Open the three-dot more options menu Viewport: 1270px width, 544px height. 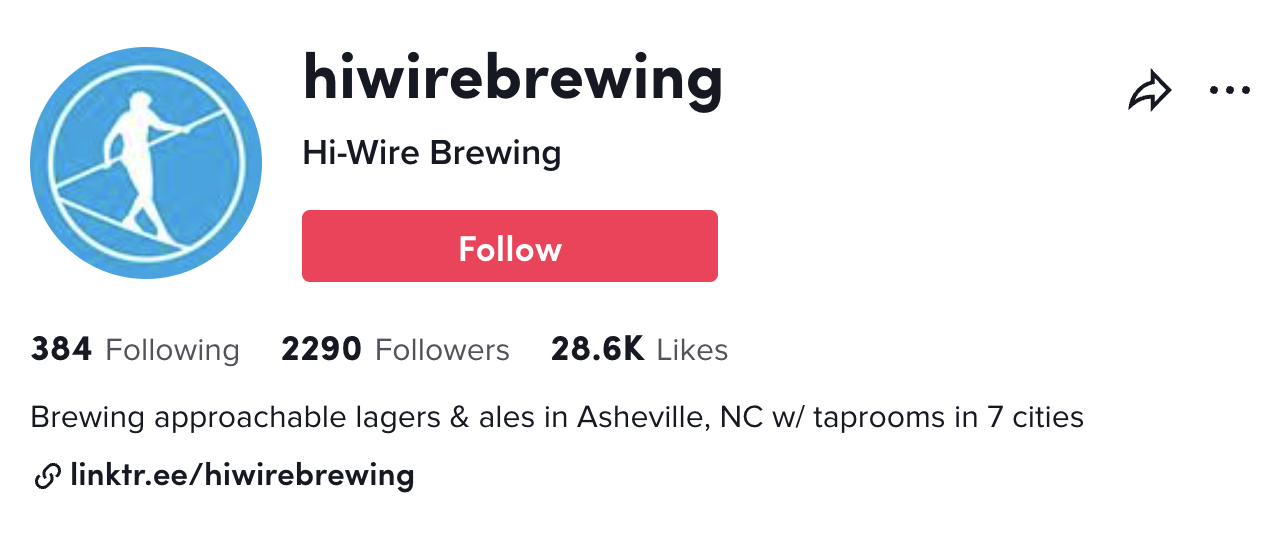click(x=1229, y=90)
